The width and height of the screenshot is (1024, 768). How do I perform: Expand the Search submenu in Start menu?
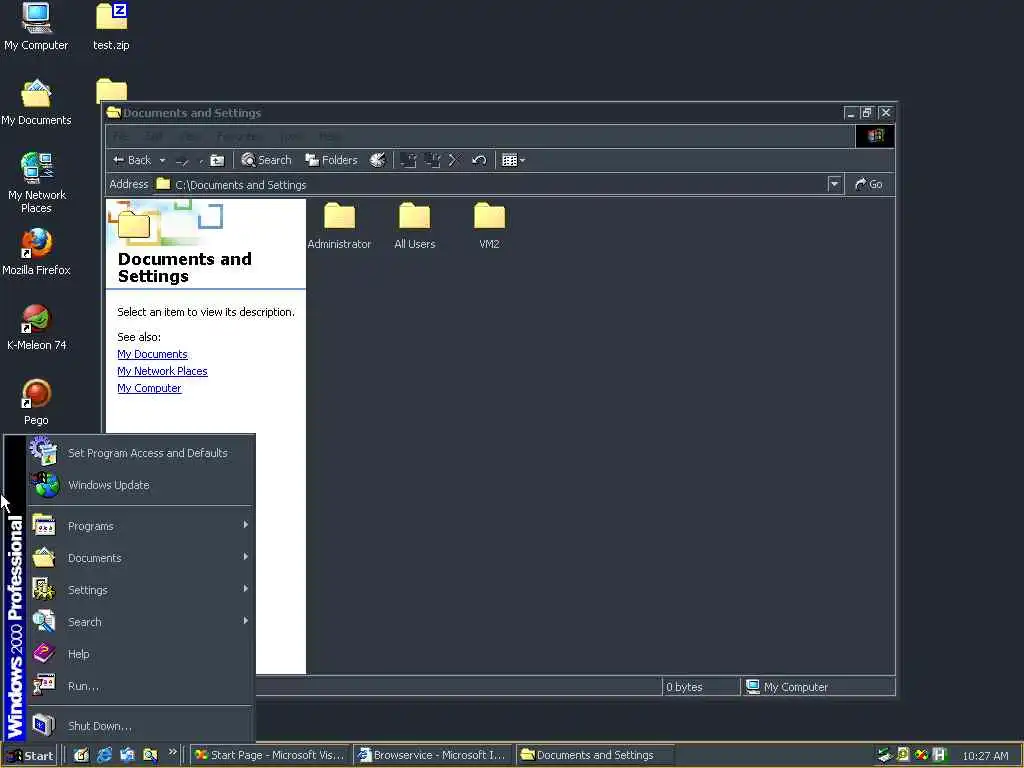click(x=140, y=622)
